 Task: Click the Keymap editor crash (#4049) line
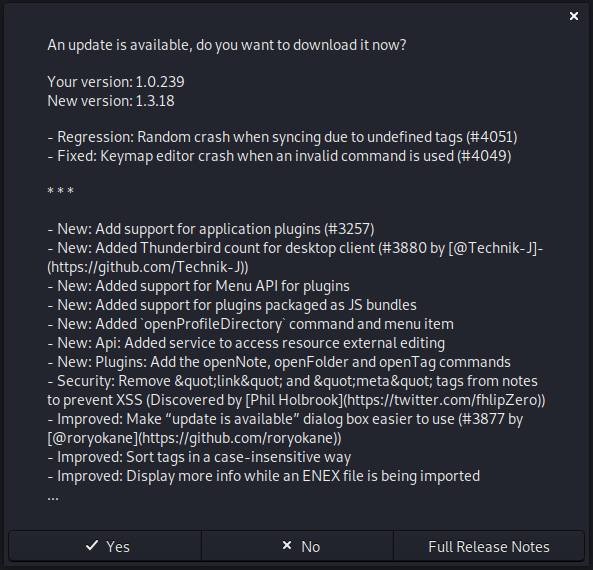pos(279,156)
